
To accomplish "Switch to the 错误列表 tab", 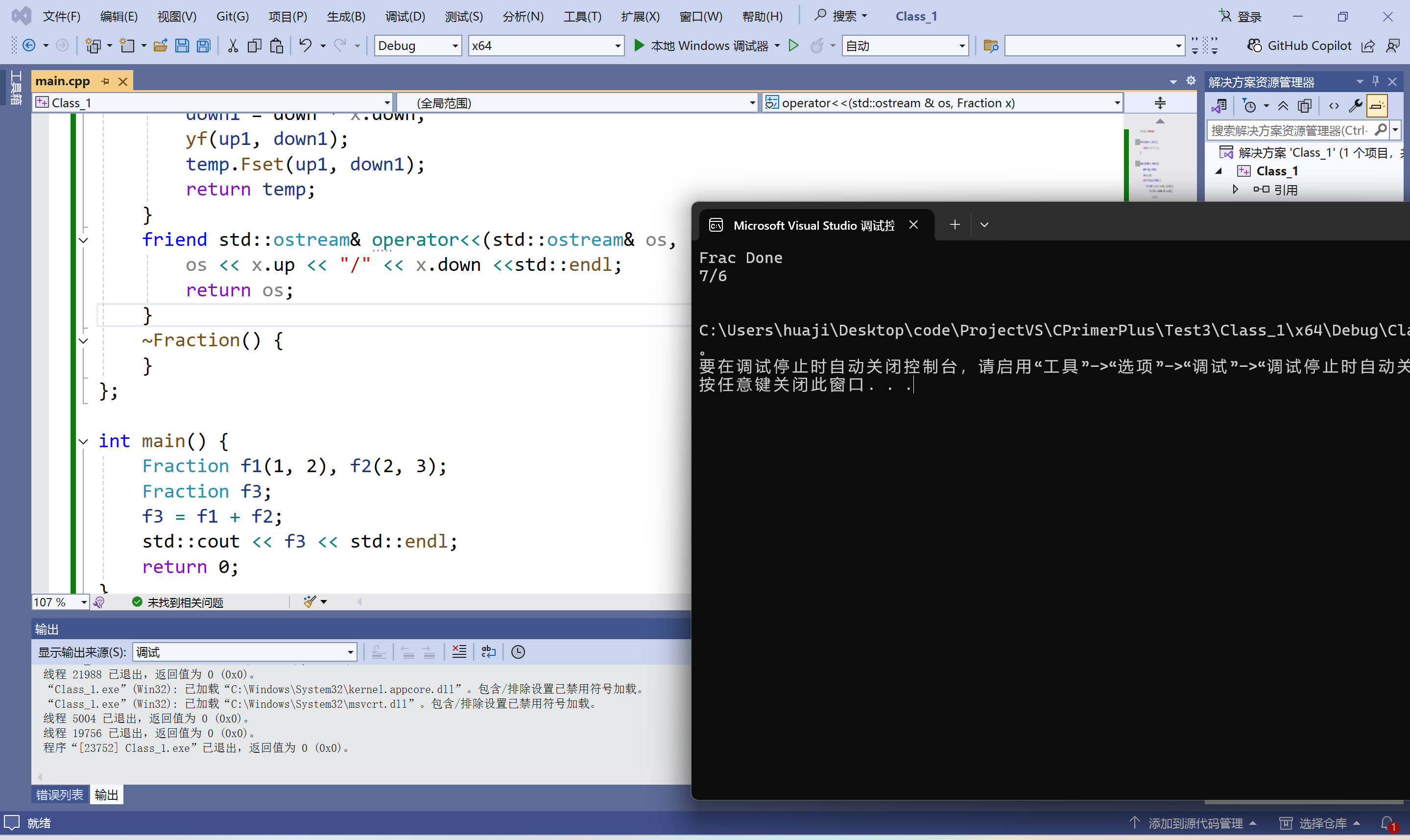I will pos(59,794).
